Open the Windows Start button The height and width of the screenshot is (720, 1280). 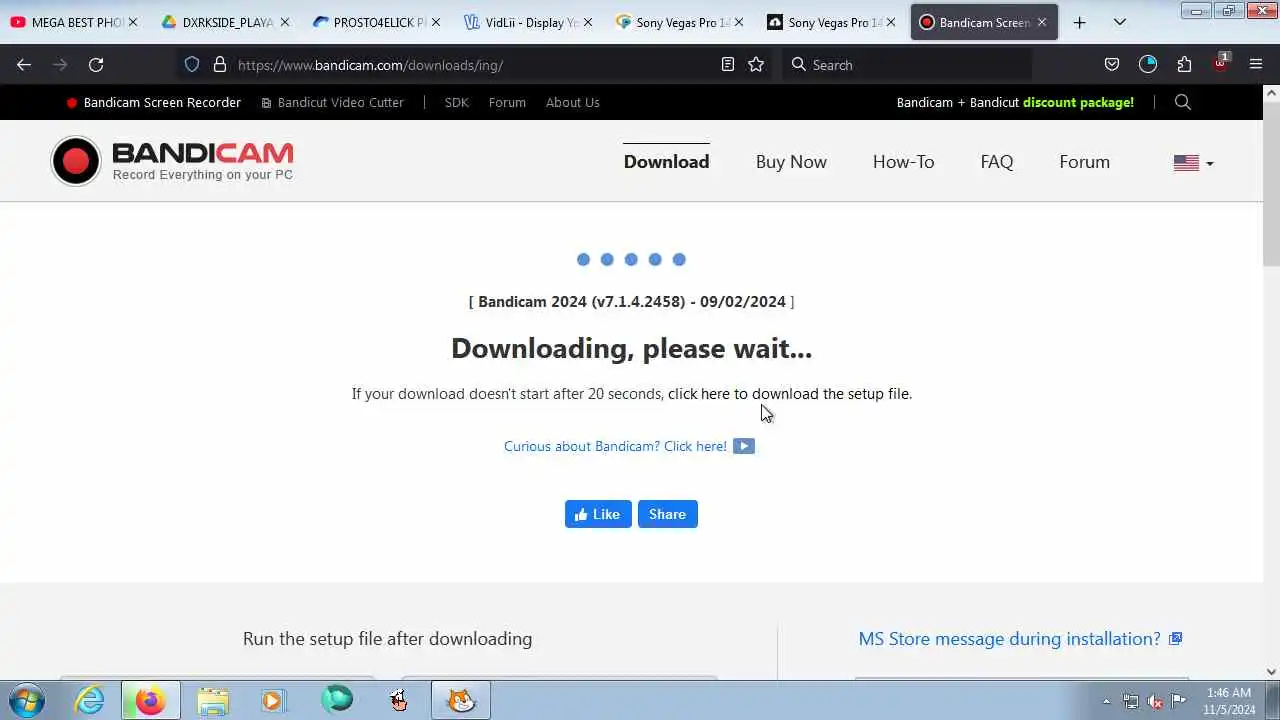(27, 700)
